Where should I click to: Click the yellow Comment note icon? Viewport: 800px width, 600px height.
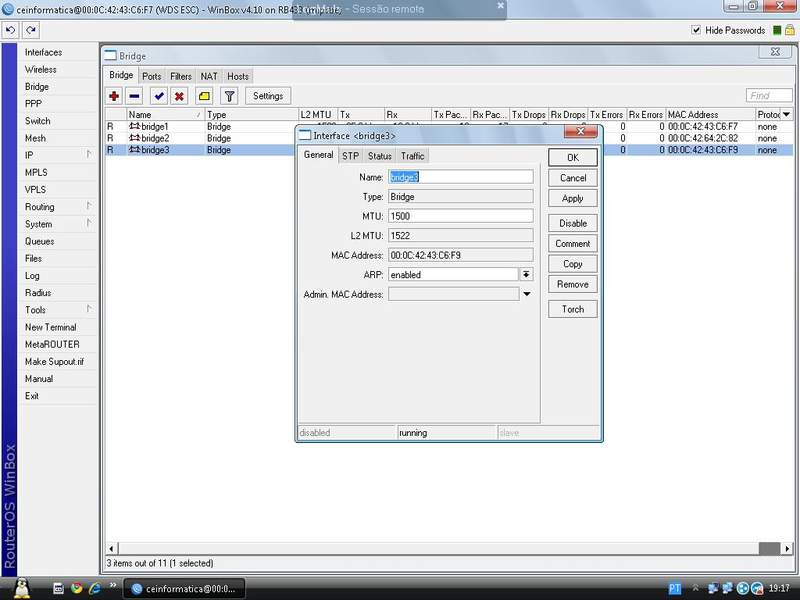coord(204,96)
